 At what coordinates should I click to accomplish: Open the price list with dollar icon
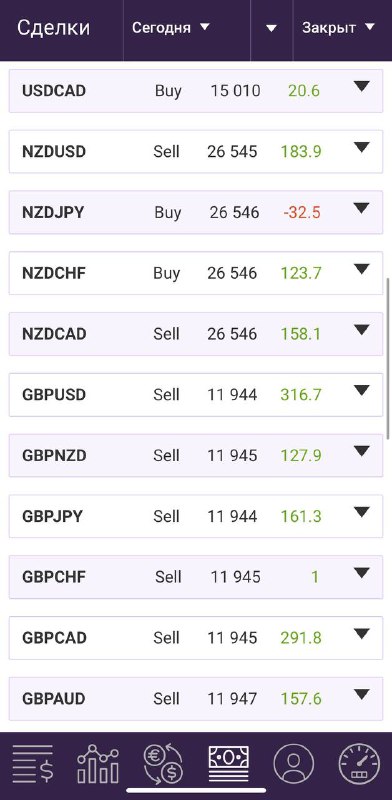[33, 764]
